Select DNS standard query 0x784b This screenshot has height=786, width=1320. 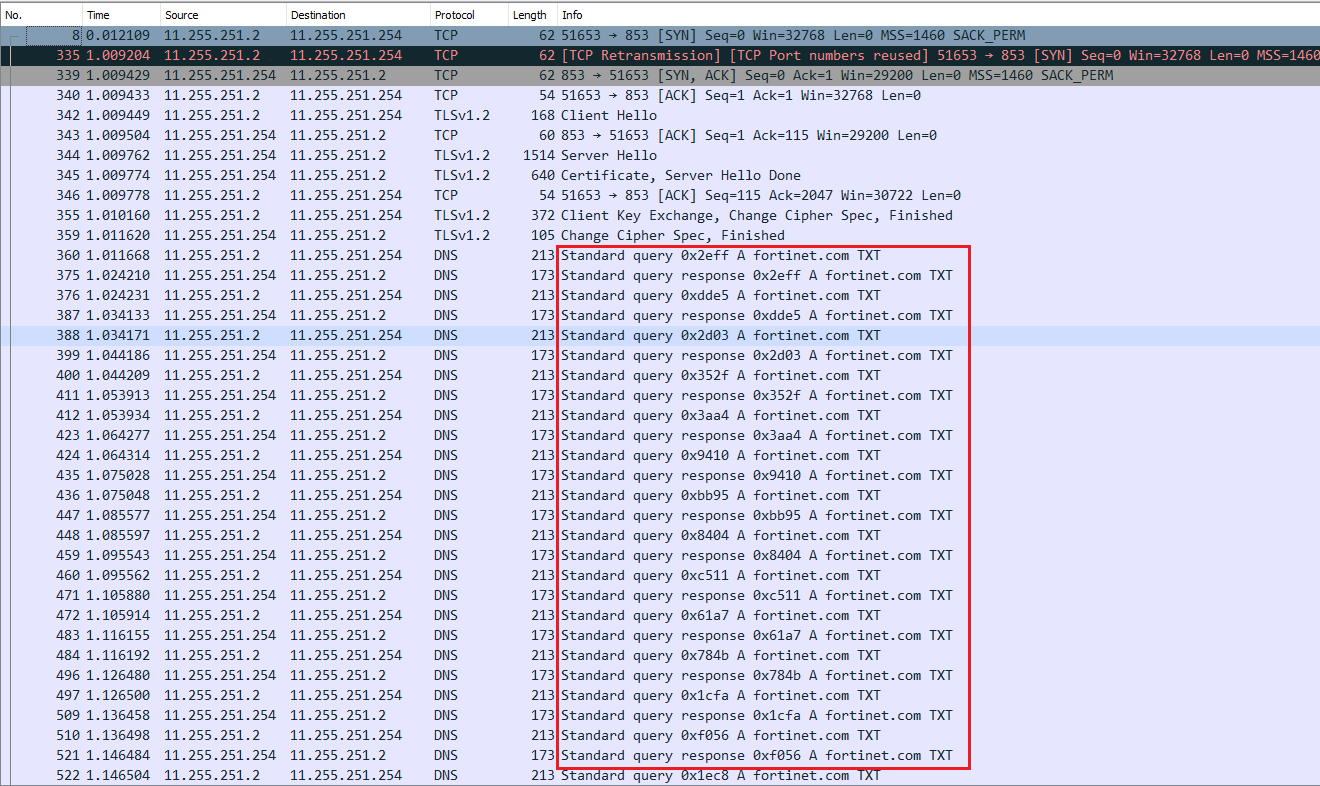tap(660, 655)
